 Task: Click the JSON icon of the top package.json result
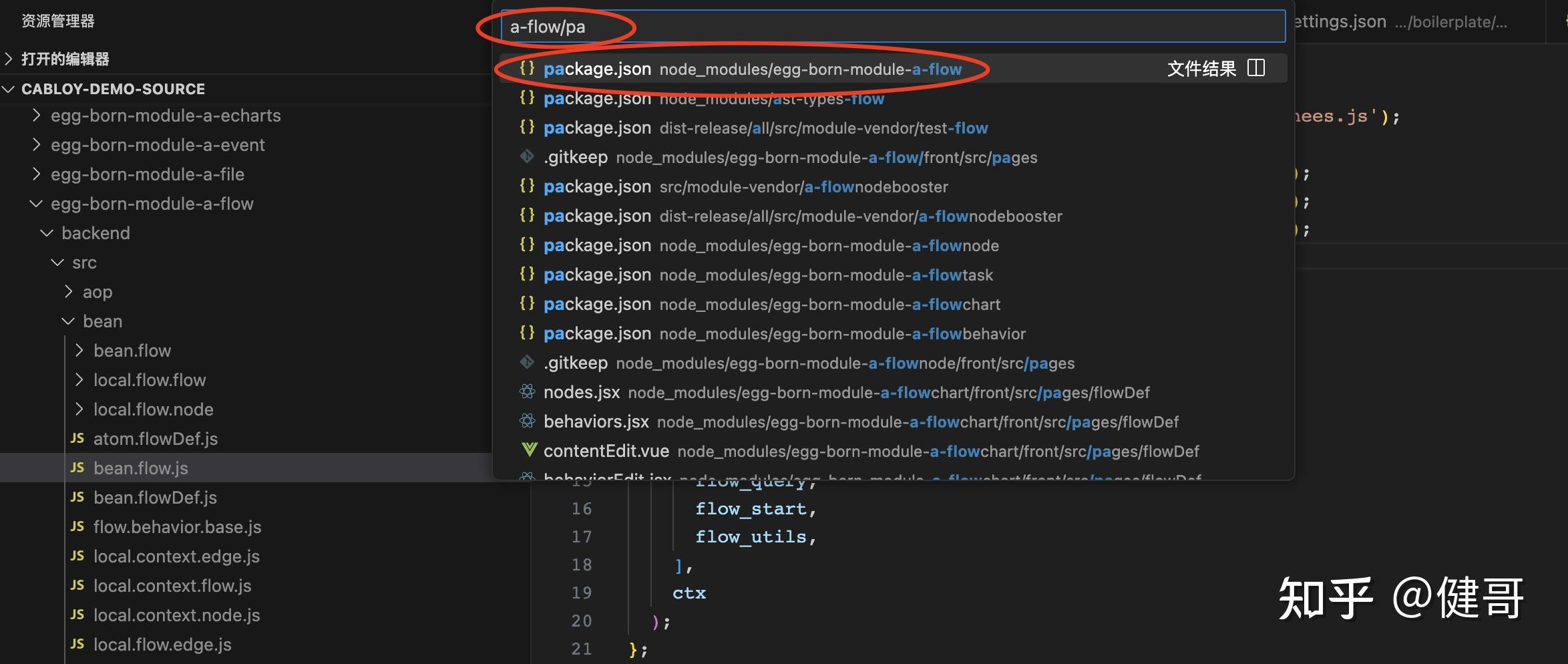coord(527,69)
